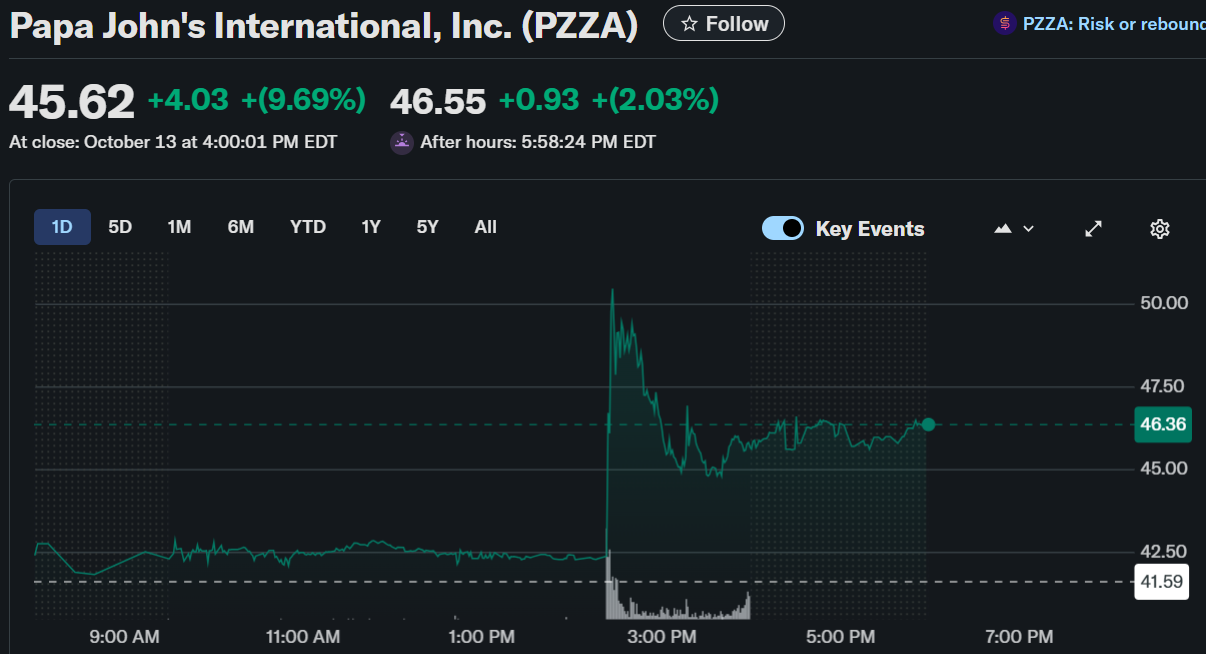Image resolution: width=1206 pixels, height=654 pixels.
Task: Open chart type dropdown chevron
Action: pos(1028,229)
